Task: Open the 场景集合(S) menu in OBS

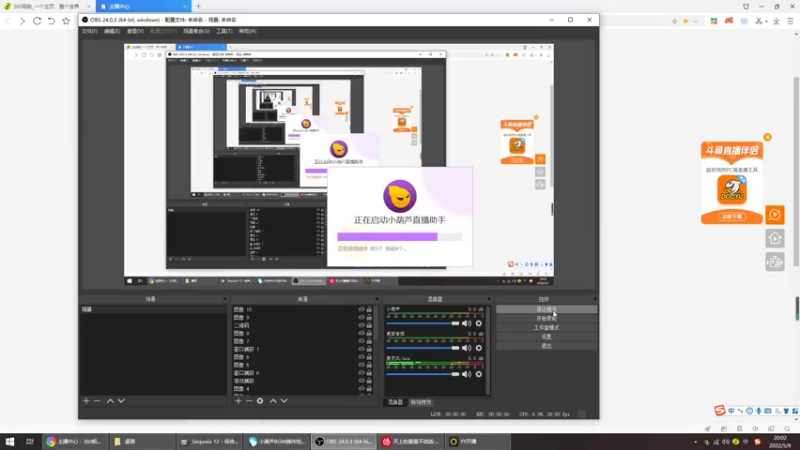Action: pyautogui.click(x=196, y=31)
